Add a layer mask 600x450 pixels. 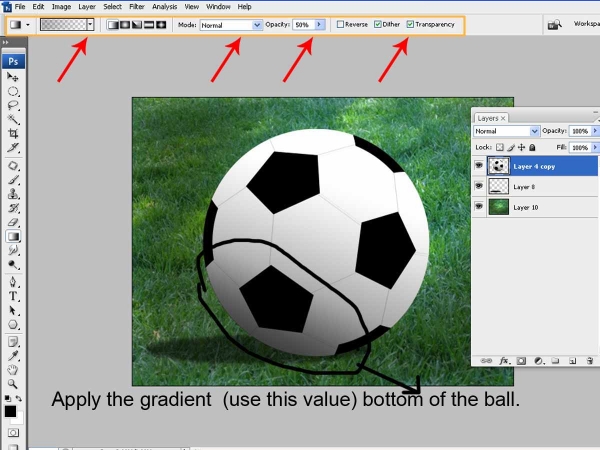[x=521, y=360]
